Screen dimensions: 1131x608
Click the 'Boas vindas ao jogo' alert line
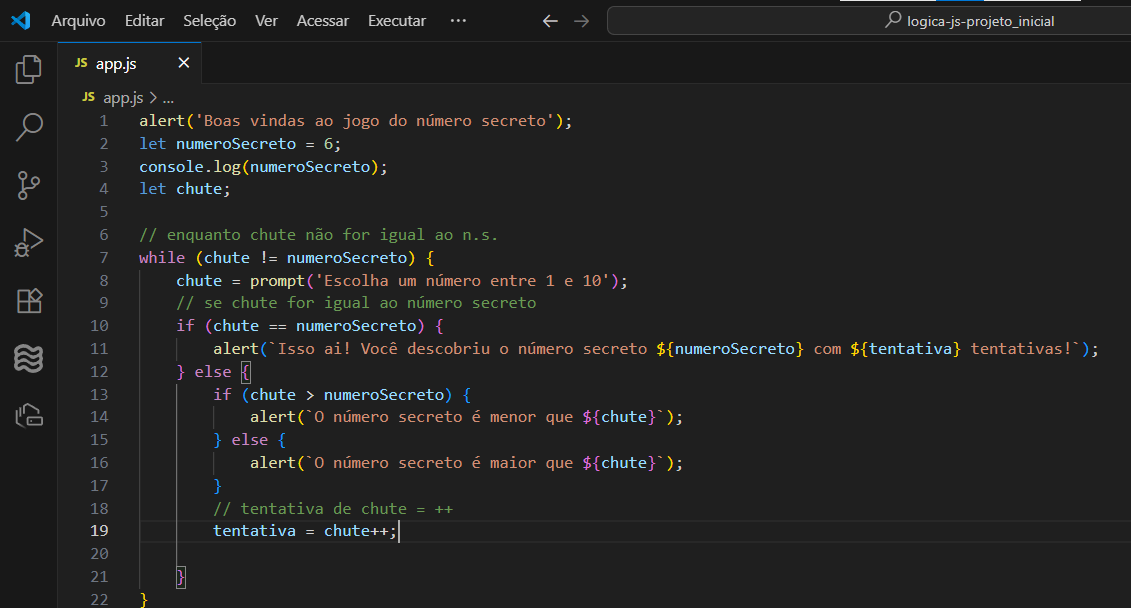tap(356, 120)
